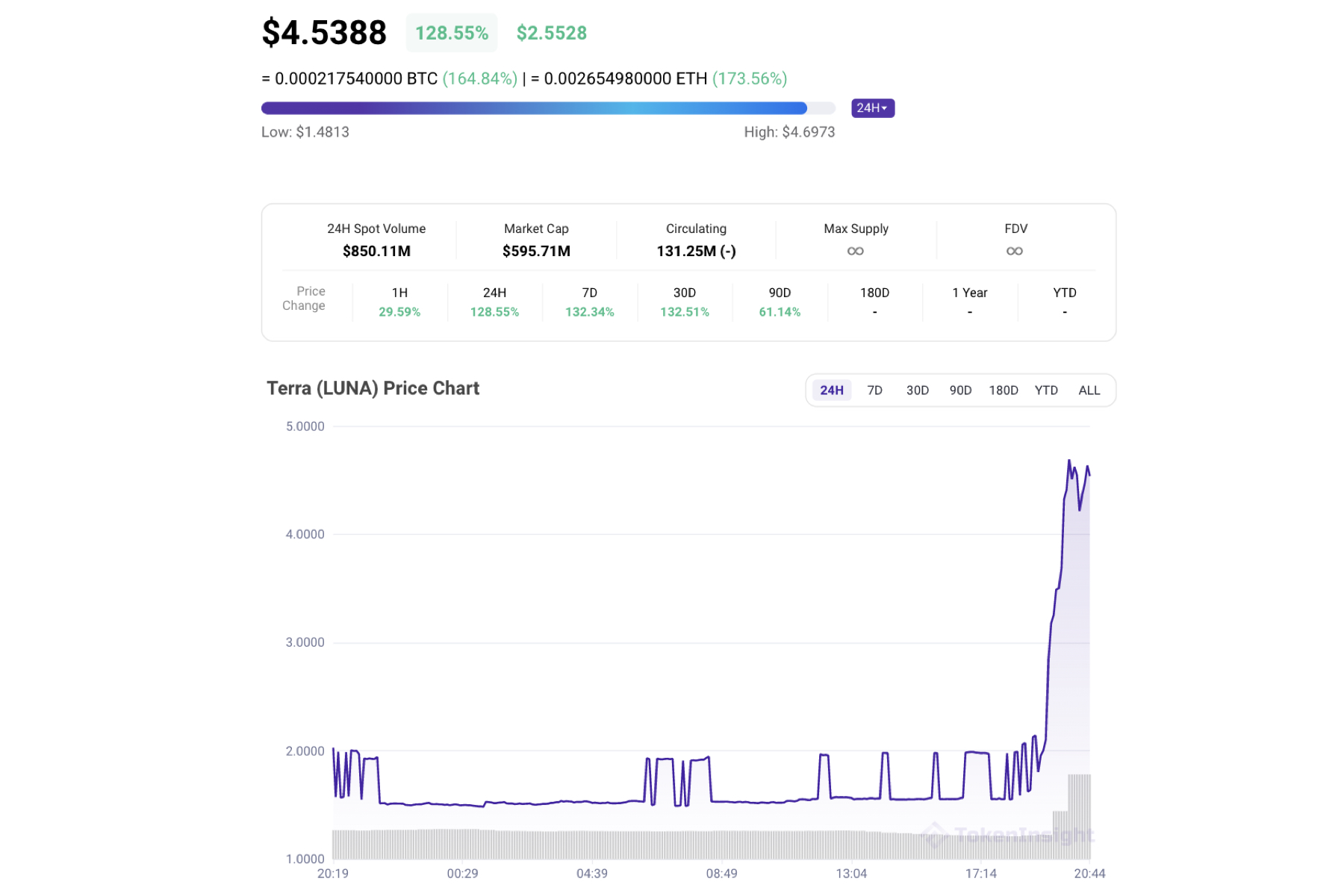Click the Max Supply infinity symbol

click(x=856, y=252)
